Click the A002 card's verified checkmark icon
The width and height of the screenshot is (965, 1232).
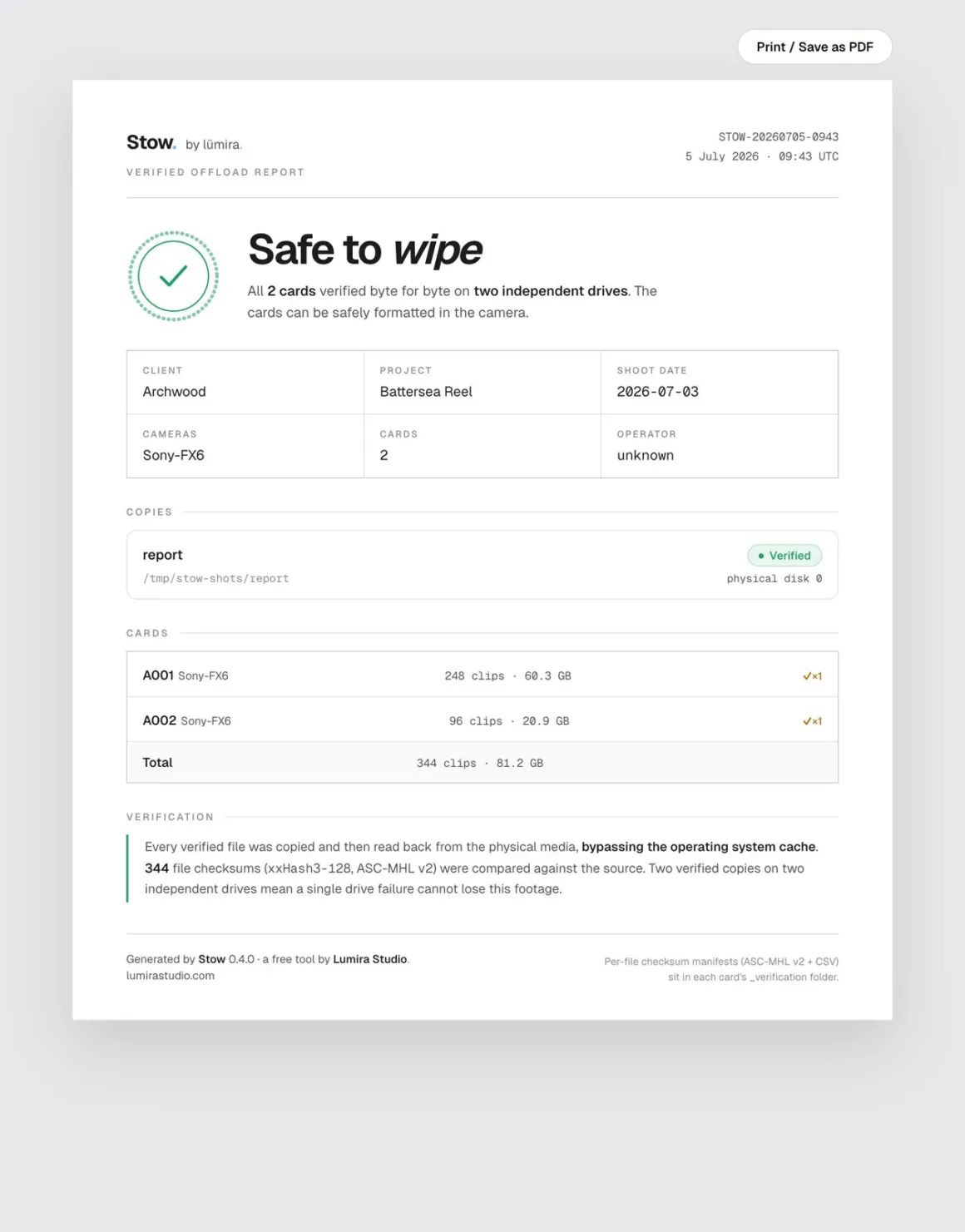pos(812,720)
